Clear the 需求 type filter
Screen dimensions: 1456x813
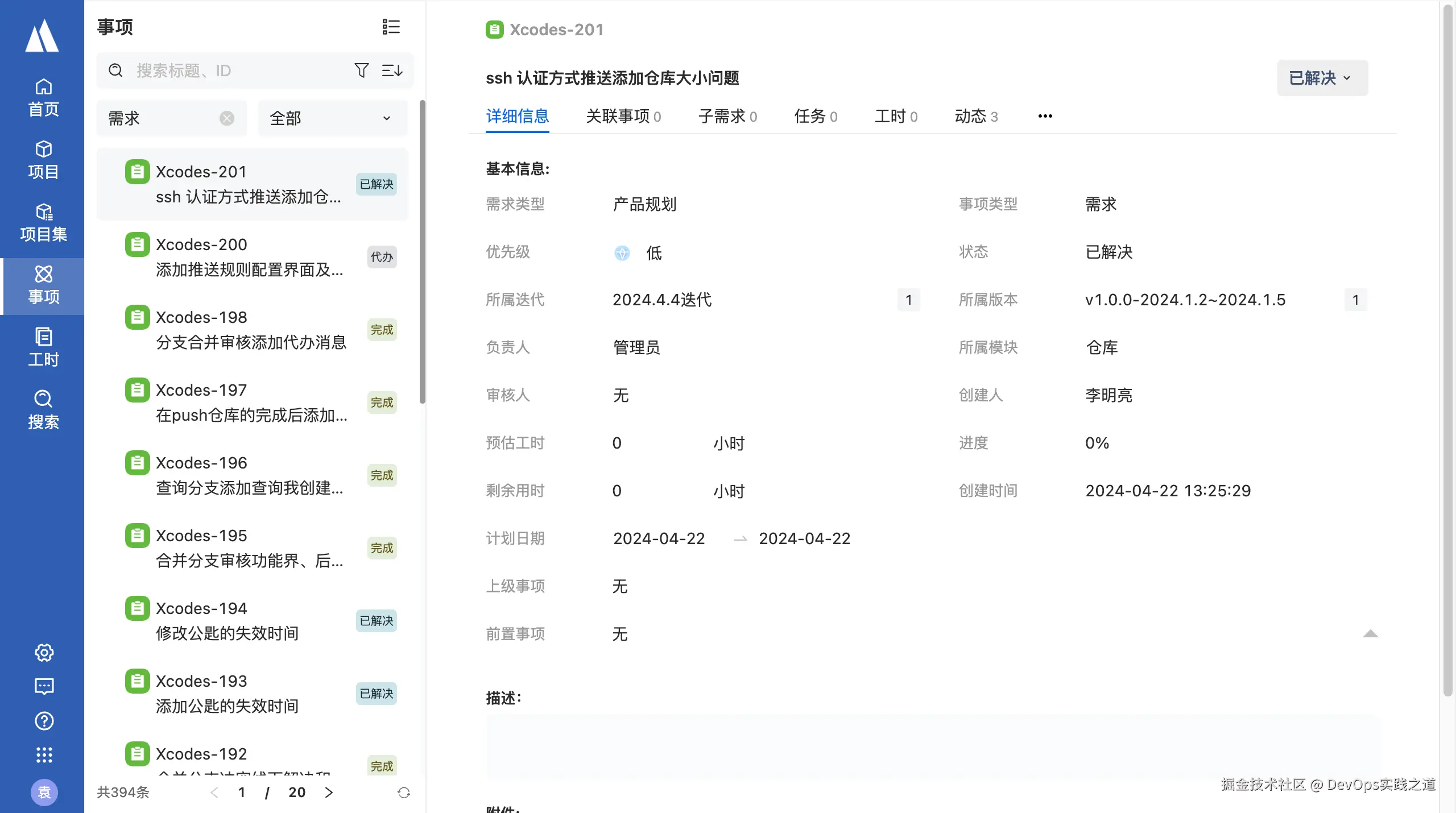[227, 118]
